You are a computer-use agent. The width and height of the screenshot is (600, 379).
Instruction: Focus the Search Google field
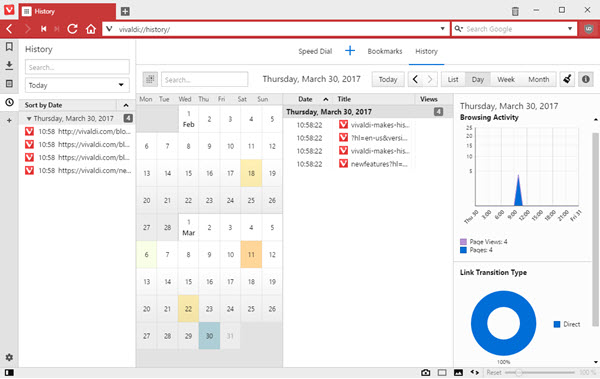tap(513, 29)
